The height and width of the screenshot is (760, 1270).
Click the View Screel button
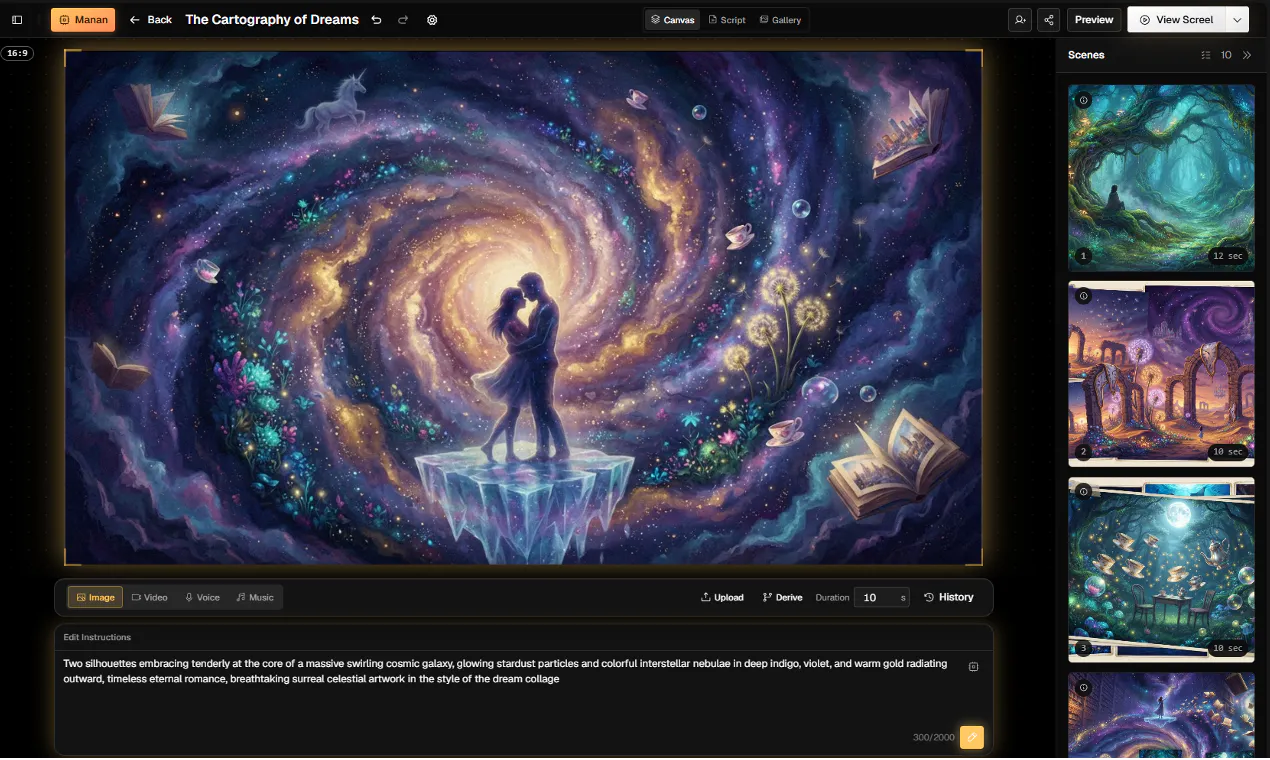coord(1176,20)
